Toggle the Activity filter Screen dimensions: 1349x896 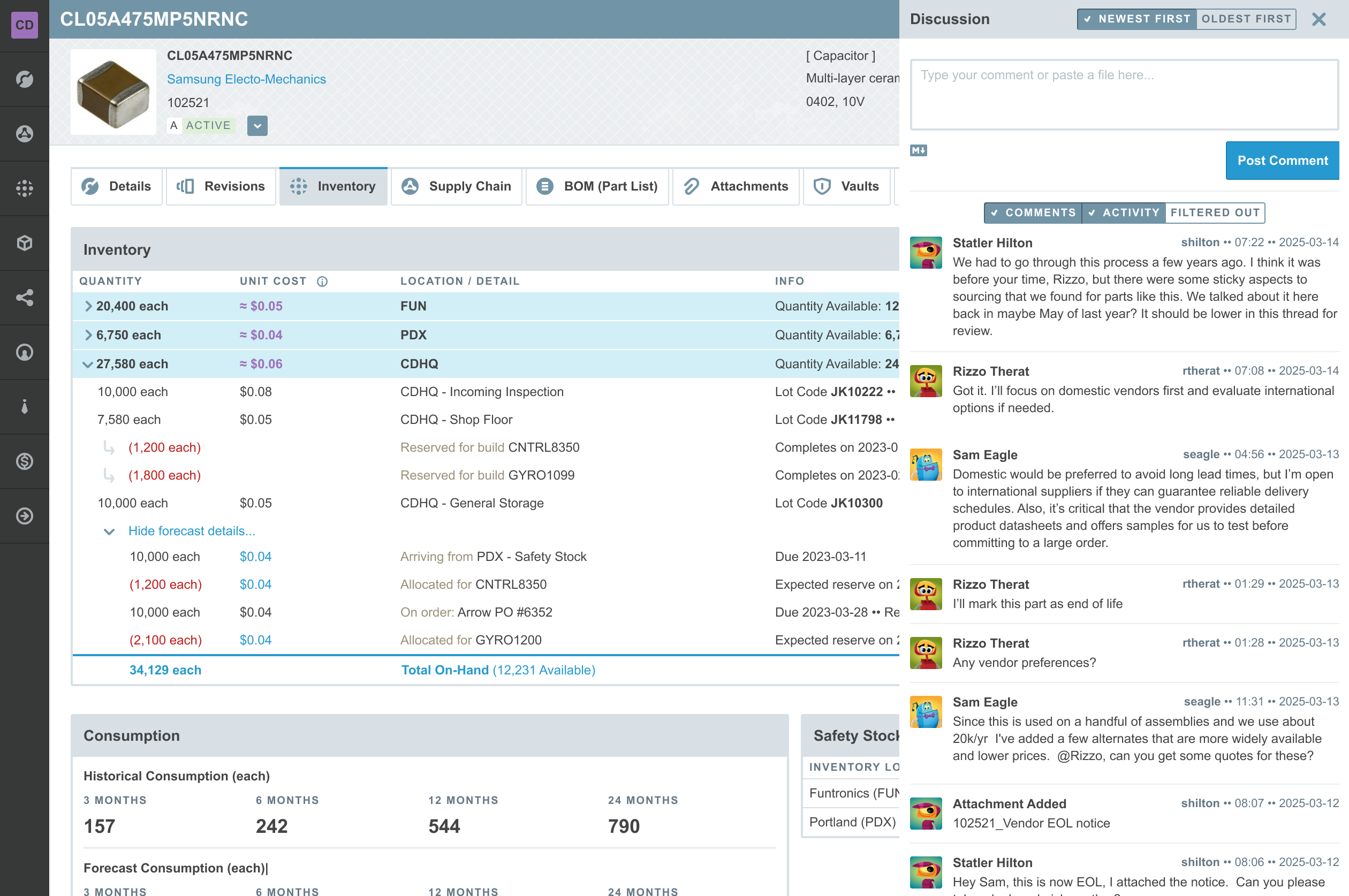coord(1124,212)
